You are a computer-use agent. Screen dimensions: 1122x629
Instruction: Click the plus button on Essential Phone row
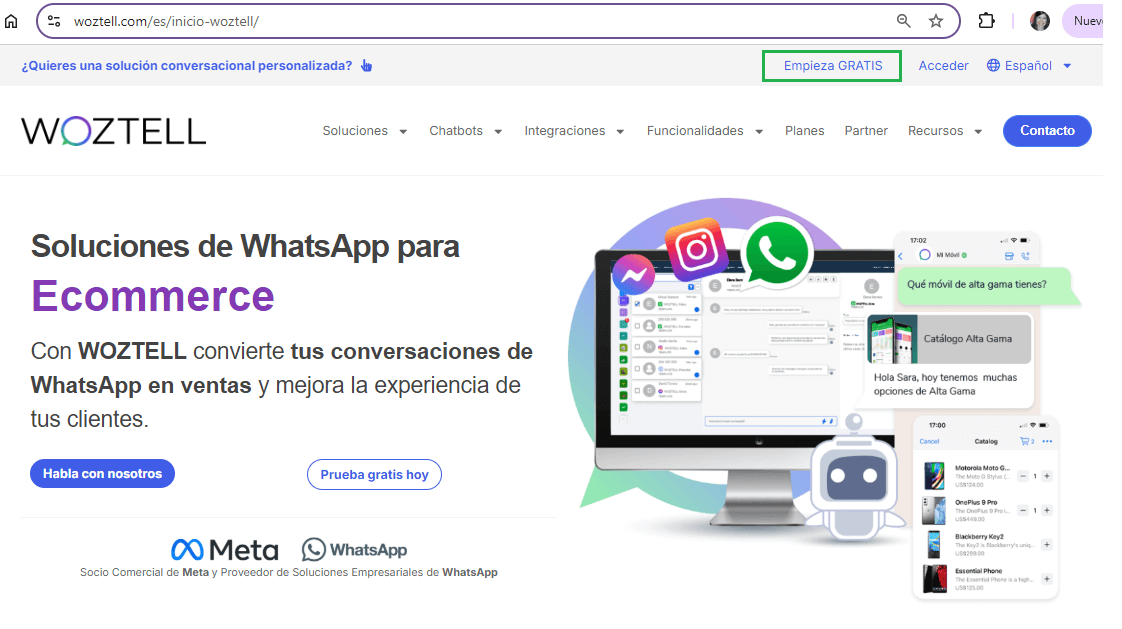1047,579
